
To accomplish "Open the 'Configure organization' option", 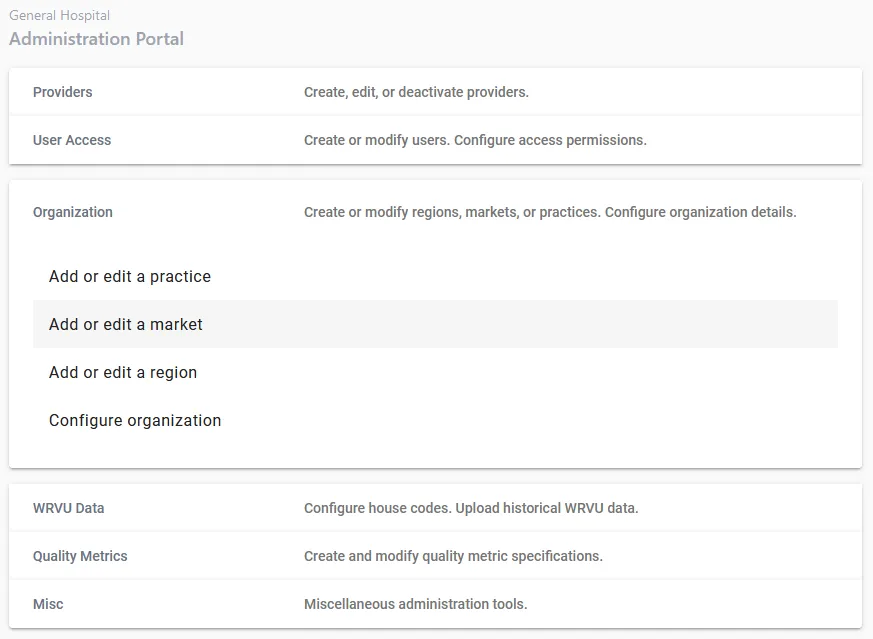I will pos(135,421).
